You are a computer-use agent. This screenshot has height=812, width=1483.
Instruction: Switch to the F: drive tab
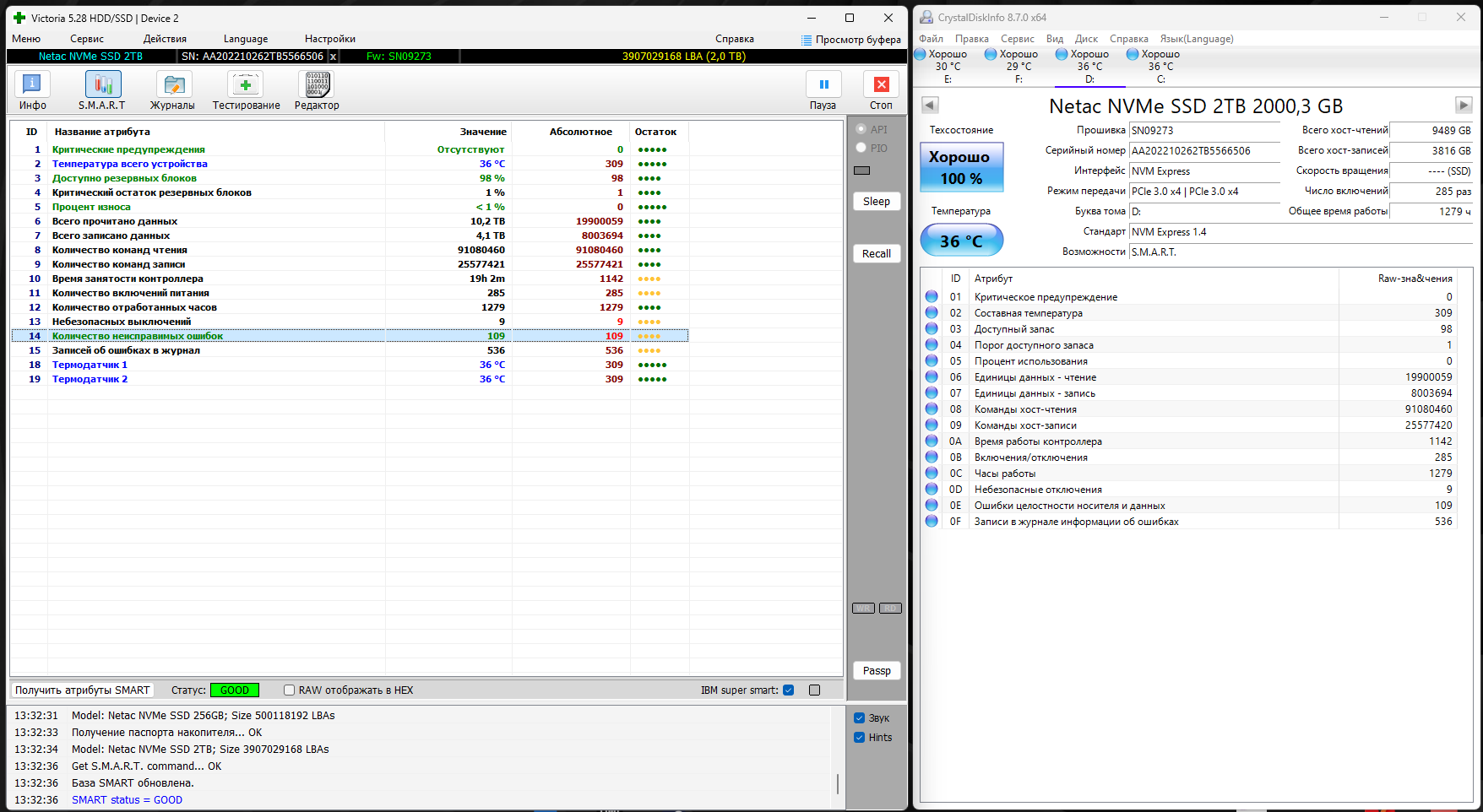(1019, 66)
